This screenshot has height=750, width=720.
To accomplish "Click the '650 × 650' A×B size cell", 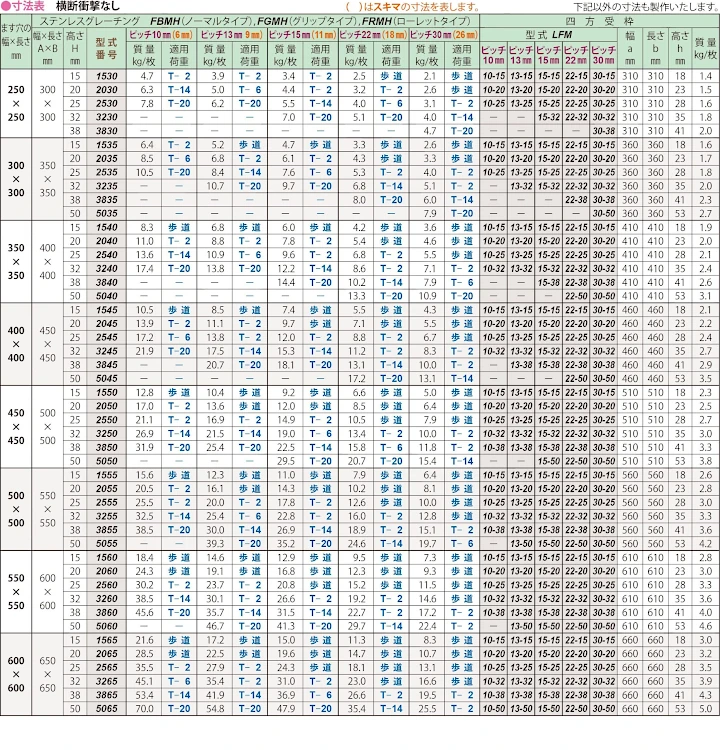I will click(47, 674).
